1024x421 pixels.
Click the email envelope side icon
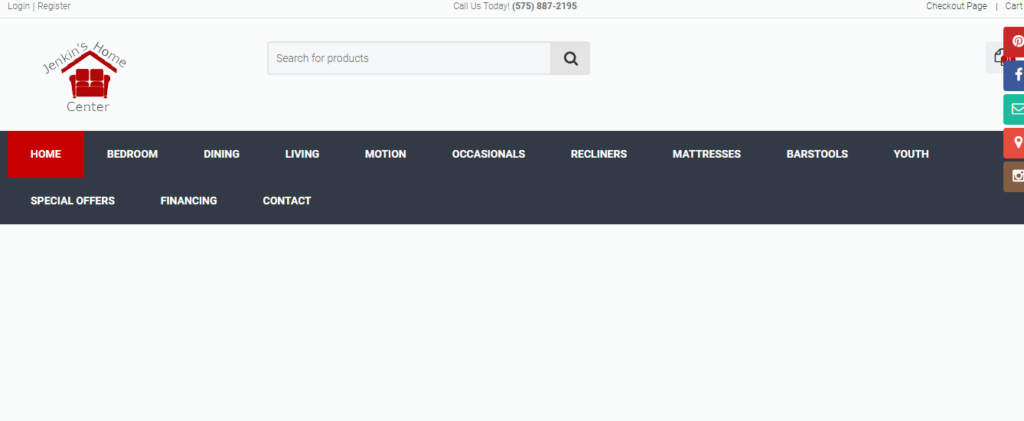pos(1016,109)
